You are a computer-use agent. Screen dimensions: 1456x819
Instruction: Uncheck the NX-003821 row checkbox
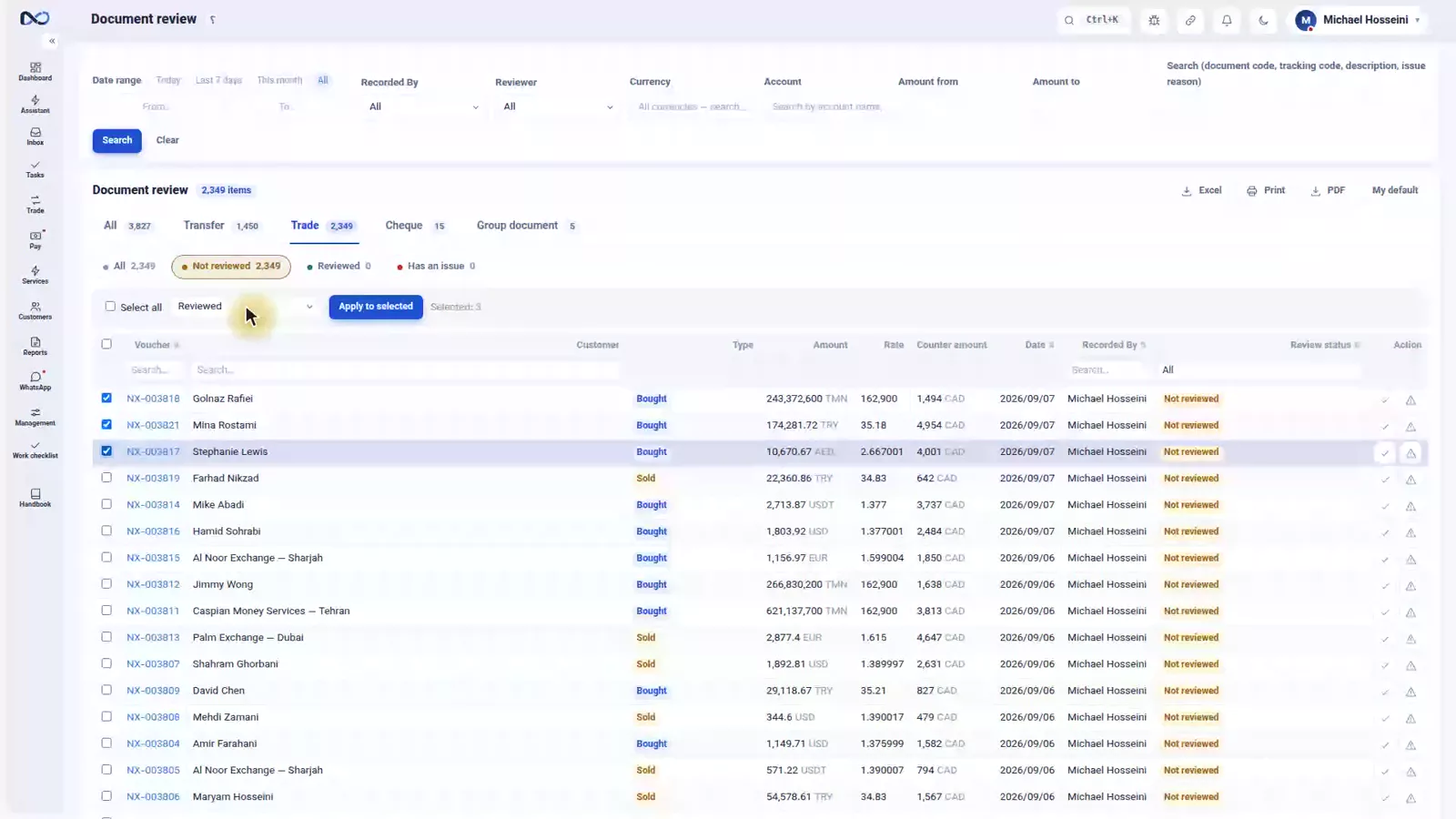coord(106,424)
